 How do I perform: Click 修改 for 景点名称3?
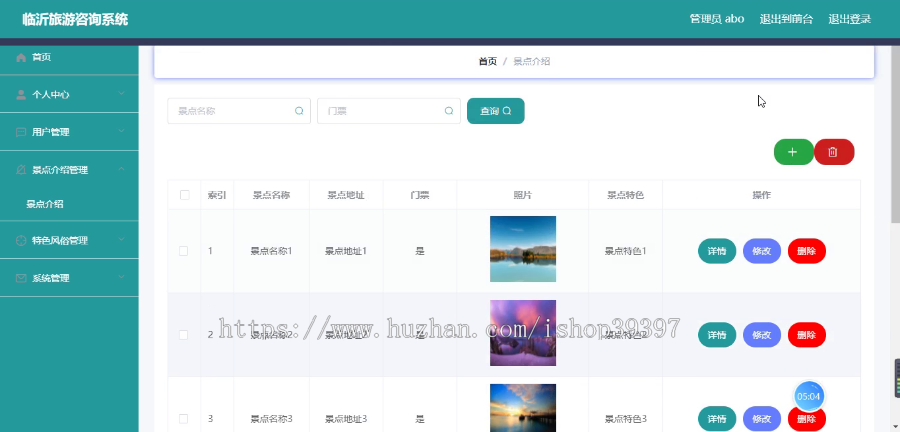point(762,419)
